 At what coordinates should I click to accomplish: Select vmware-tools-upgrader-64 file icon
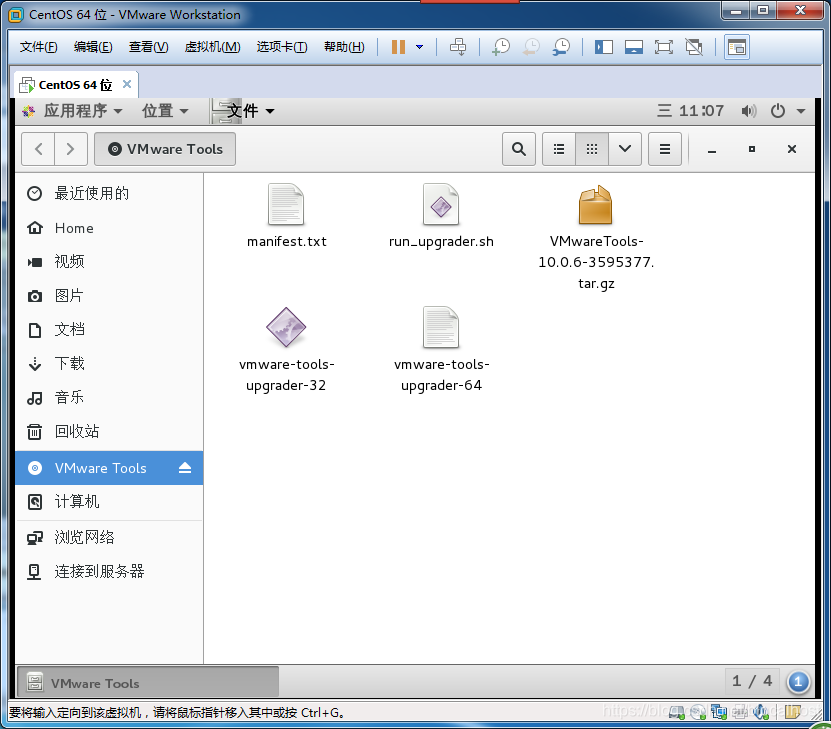point(441,327)
